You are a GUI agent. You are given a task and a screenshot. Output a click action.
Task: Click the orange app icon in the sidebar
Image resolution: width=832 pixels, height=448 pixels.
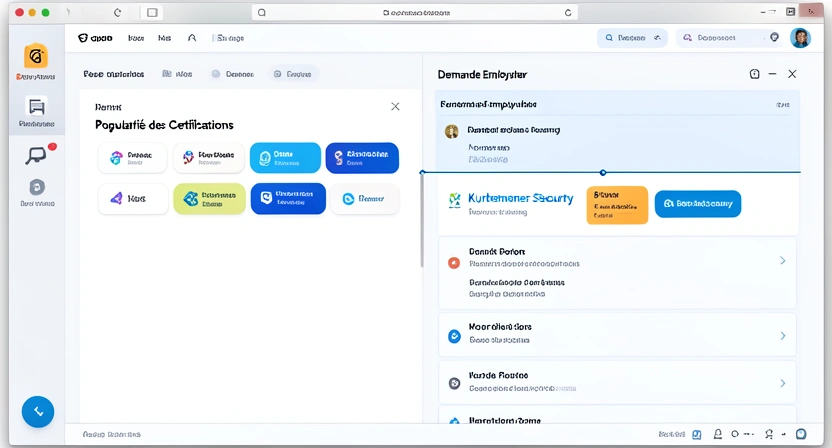point(36,57)
